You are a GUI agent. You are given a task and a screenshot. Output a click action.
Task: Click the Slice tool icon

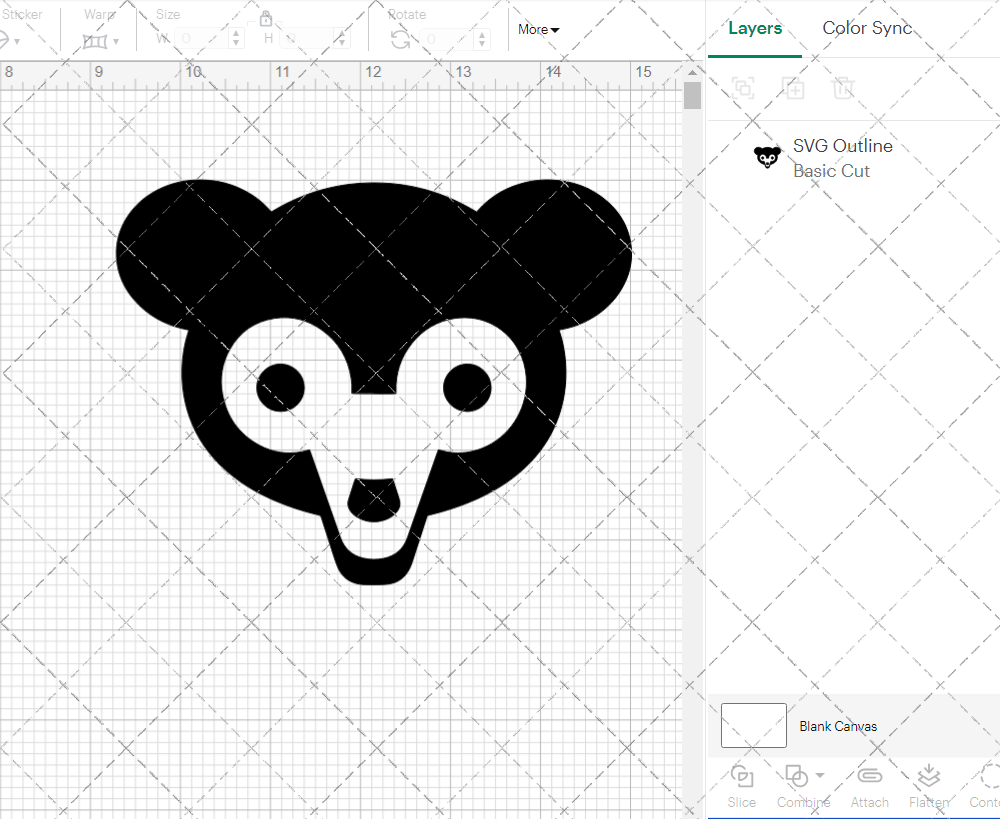(742, 776)
